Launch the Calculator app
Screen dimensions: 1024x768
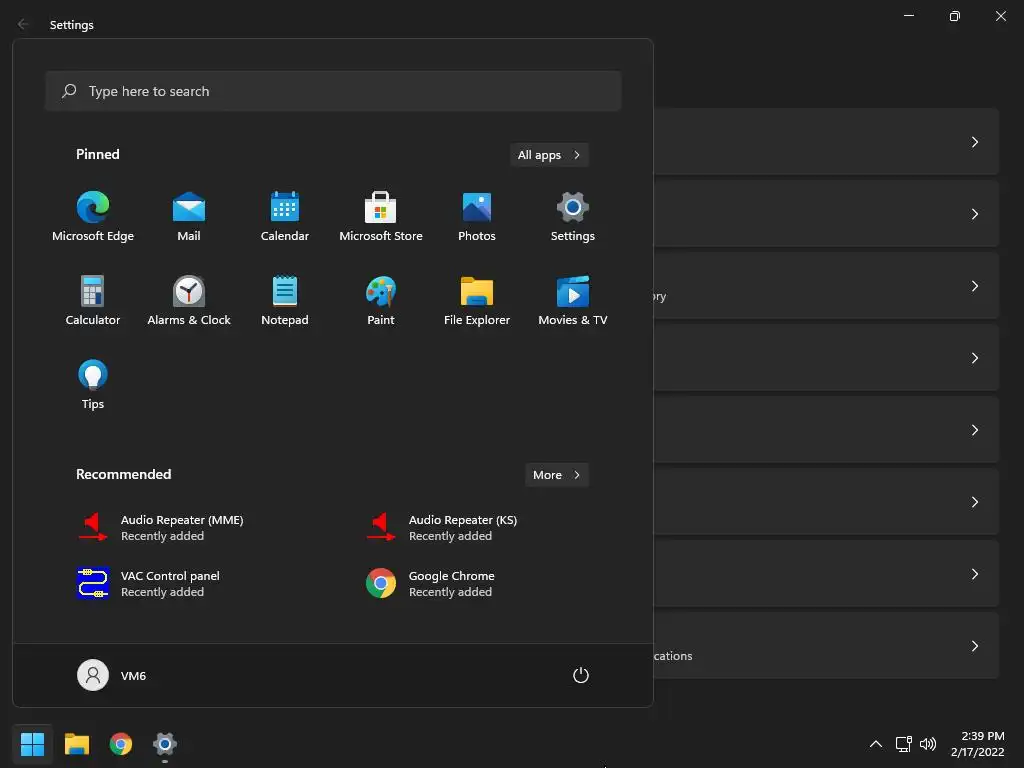pos(93,300)
